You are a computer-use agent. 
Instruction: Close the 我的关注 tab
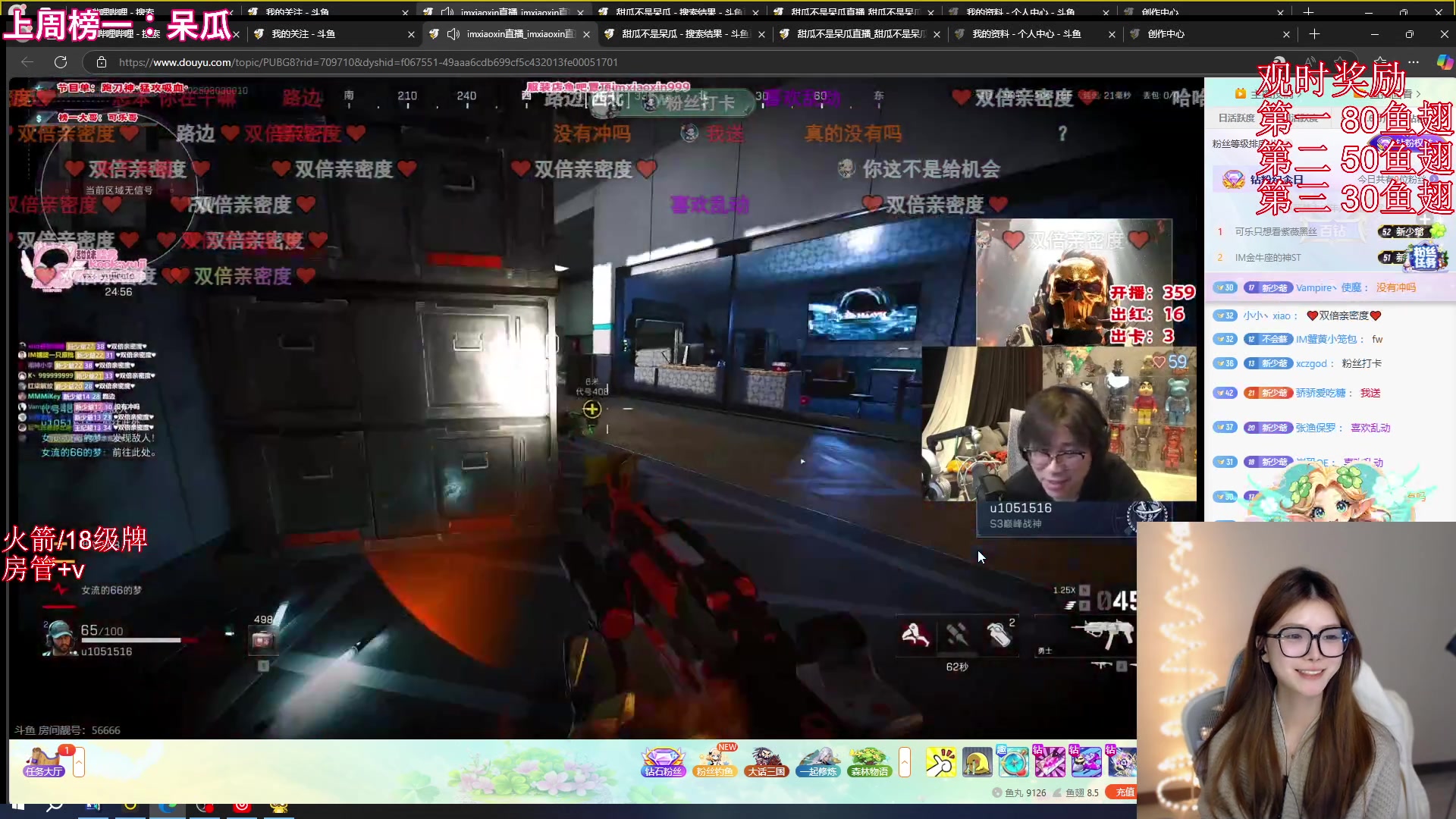[411, 34]
